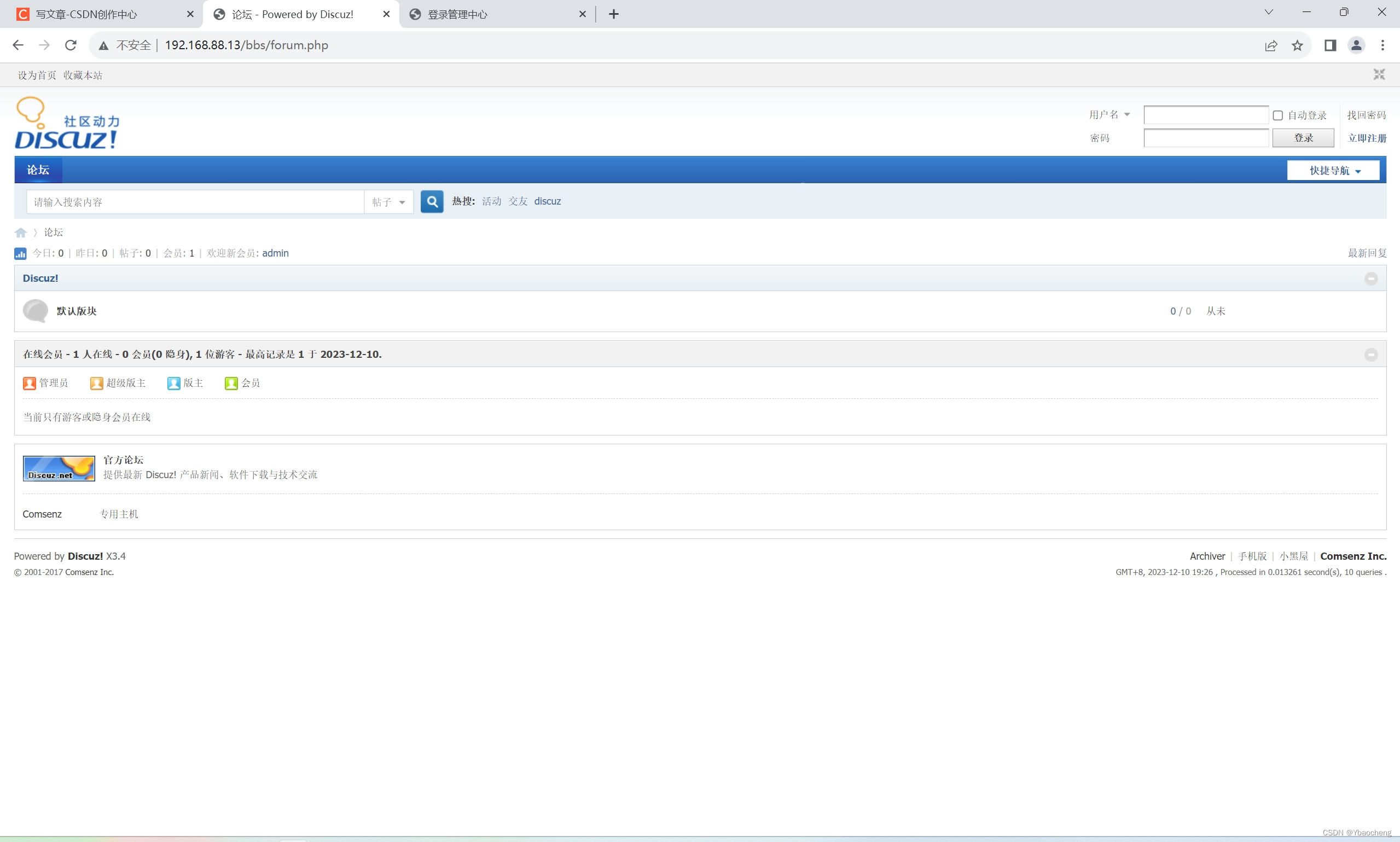Reload the page with the refresh icon
The image size is (1400, 842).
71,45
